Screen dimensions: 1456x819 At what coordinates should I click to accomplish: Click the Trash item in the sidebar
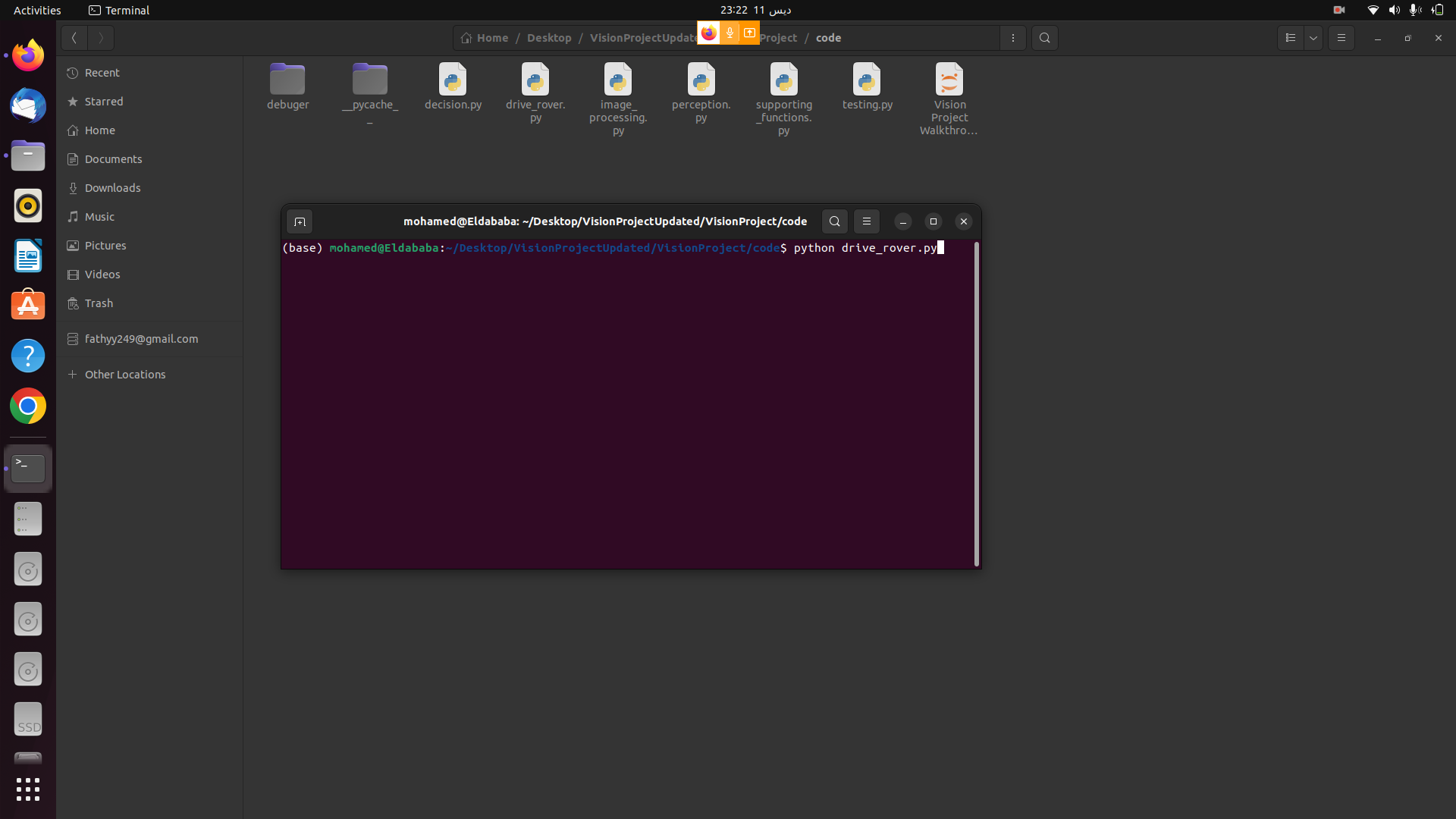pos(98,303)
